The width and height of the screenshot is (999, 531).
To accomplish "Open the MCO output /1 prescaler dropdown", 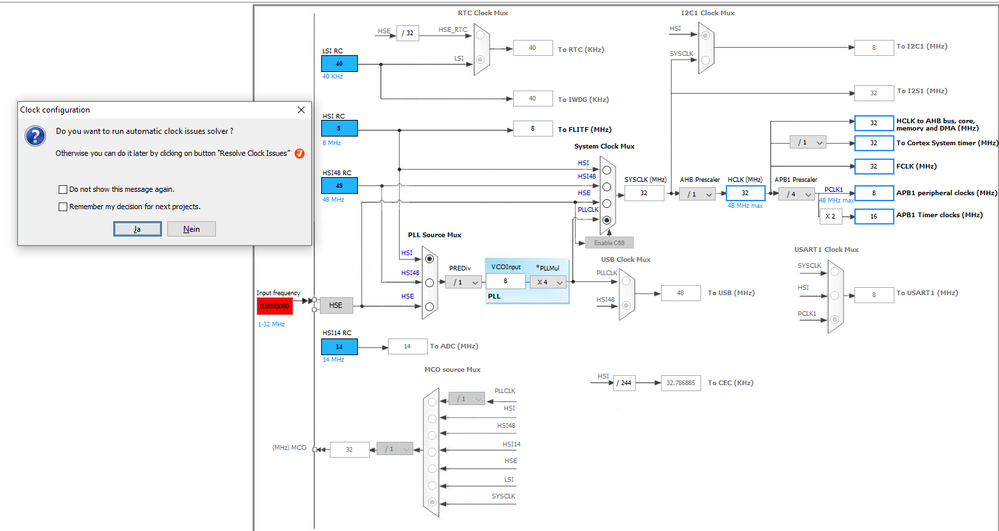I will pos(395,449).
